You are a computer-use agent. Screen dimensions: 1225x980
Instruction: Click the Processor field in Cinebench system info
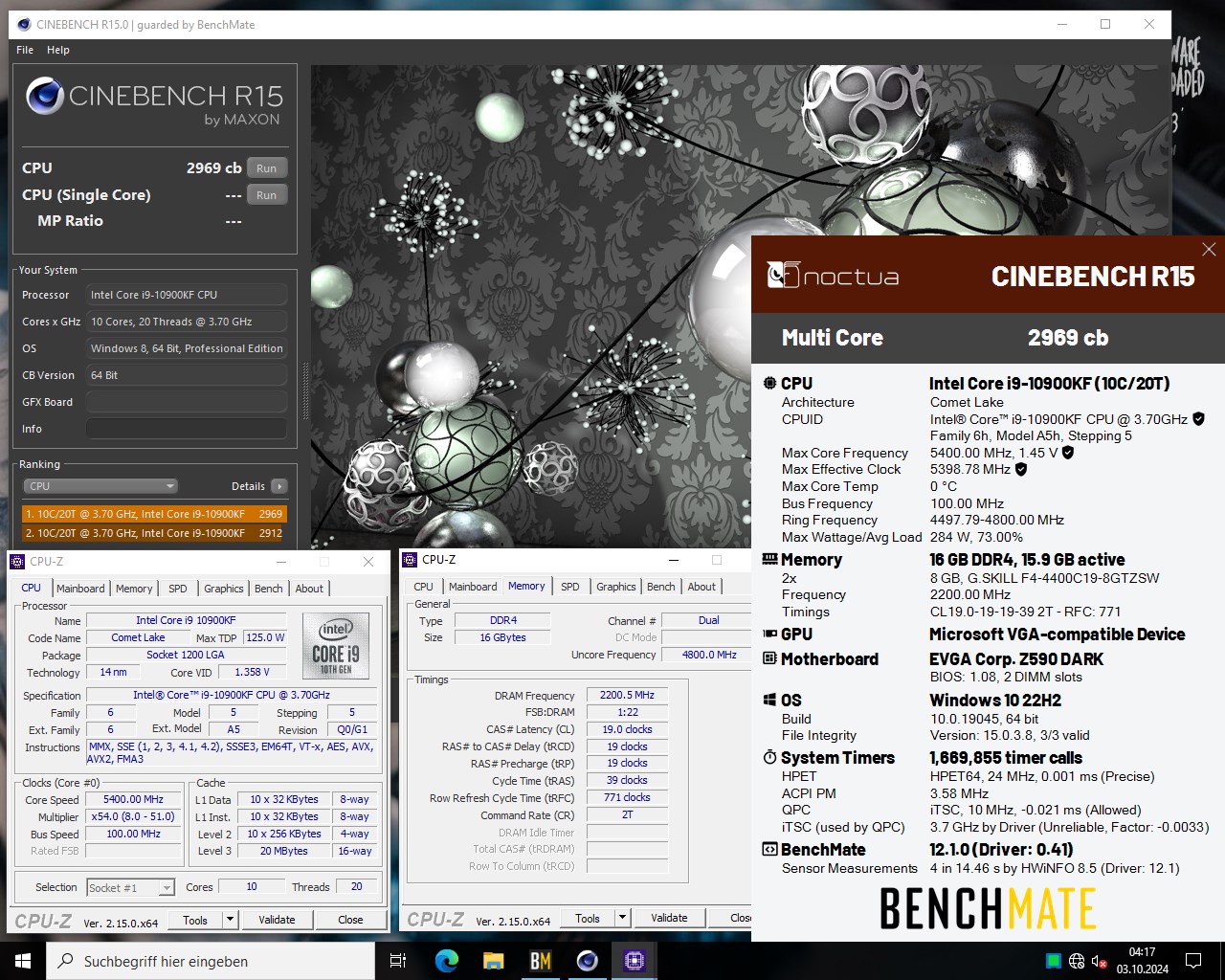(187, 295)
